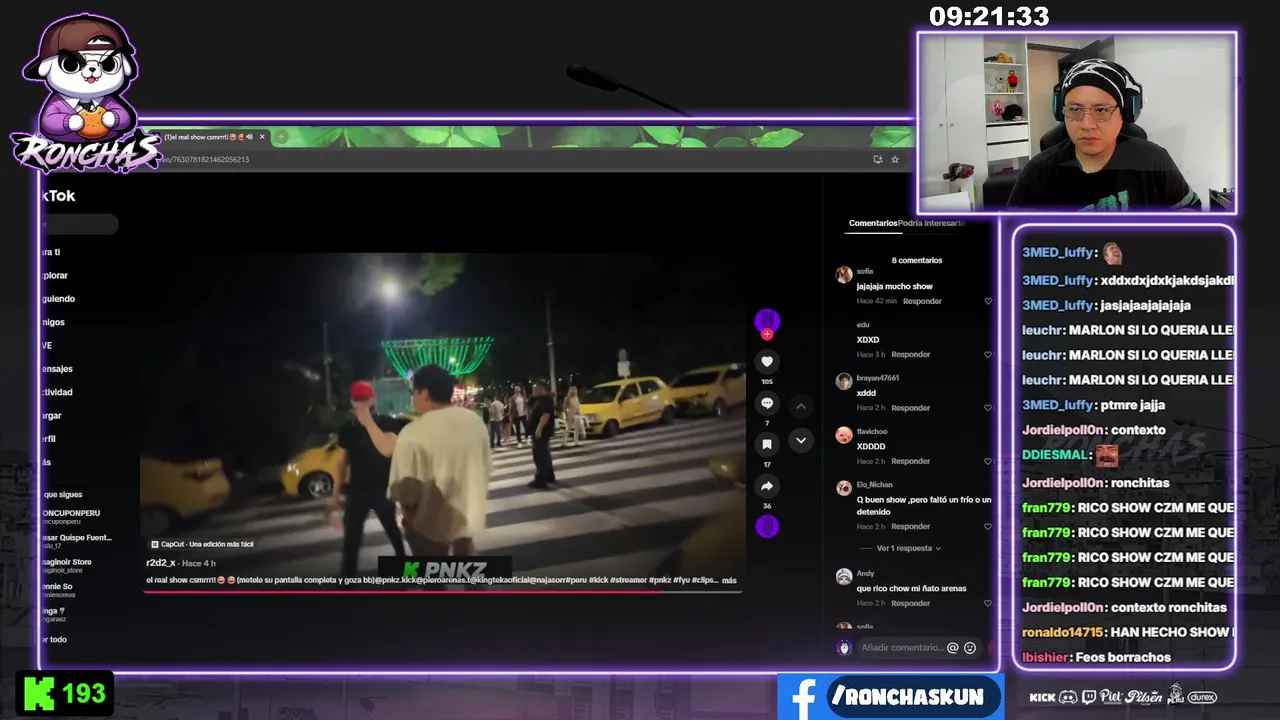Open emoji picker in comment box
The width and height of the screenshot is (1280, 720).
tap(970, 648)
